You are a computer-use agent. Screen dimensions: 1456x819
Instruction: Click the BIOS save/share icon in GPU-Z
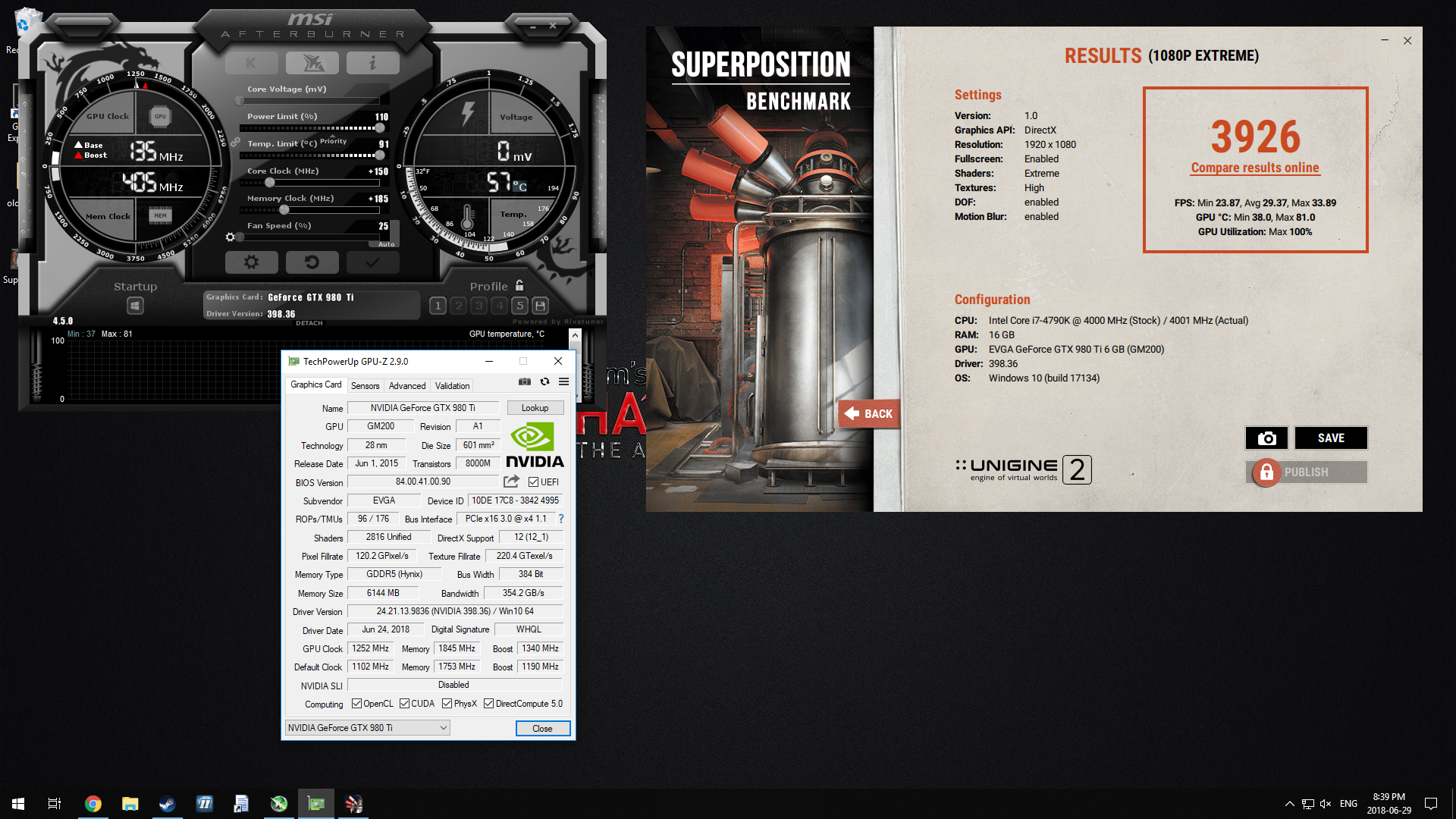point(512,482)
